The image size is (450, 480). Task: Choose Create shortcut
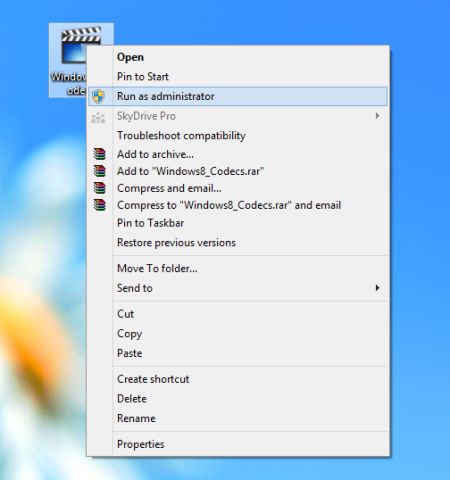[x=238, y=379]
